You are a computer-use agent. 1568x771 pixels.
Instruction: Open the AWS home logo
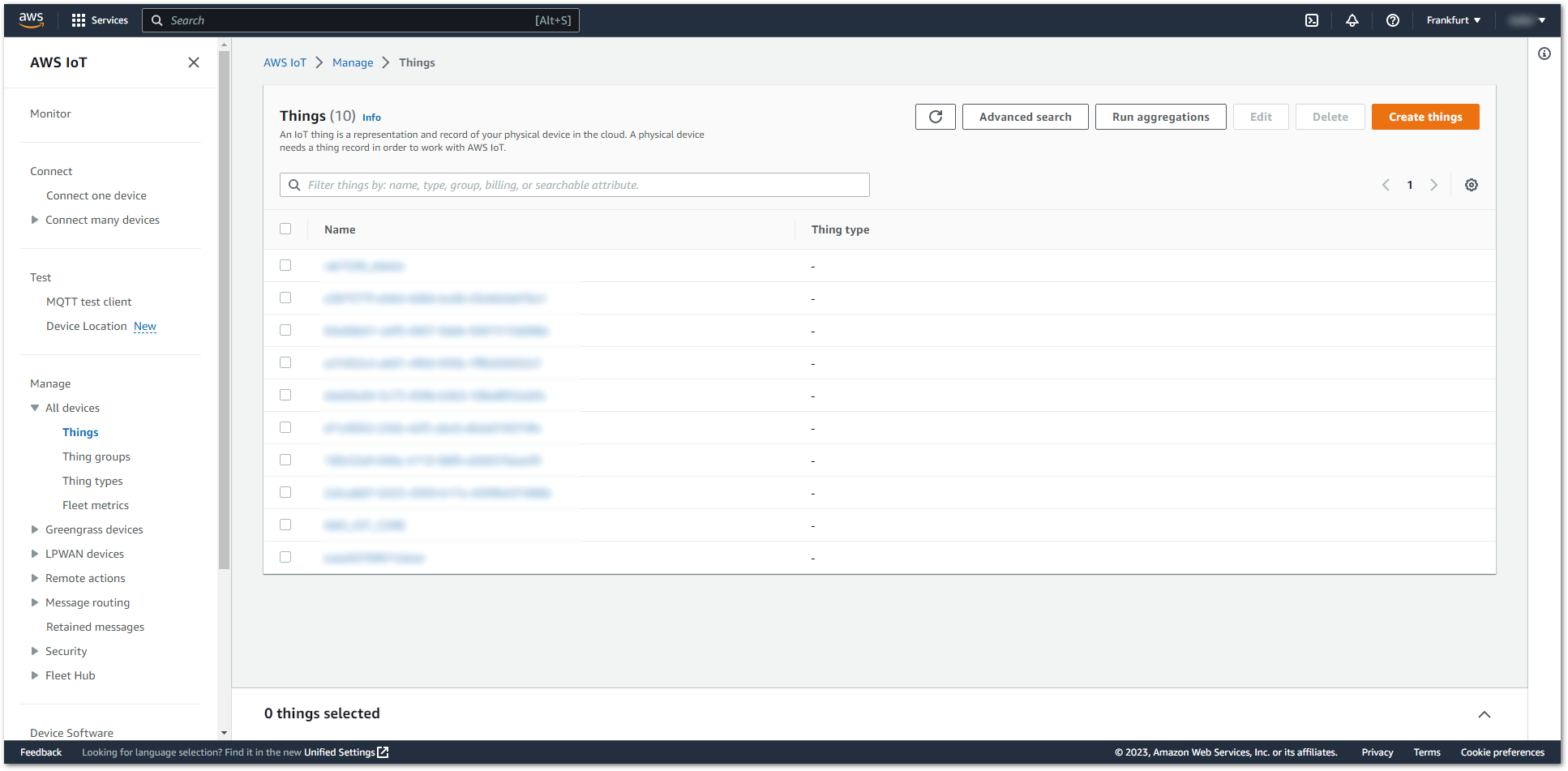(x=31, y=20)
